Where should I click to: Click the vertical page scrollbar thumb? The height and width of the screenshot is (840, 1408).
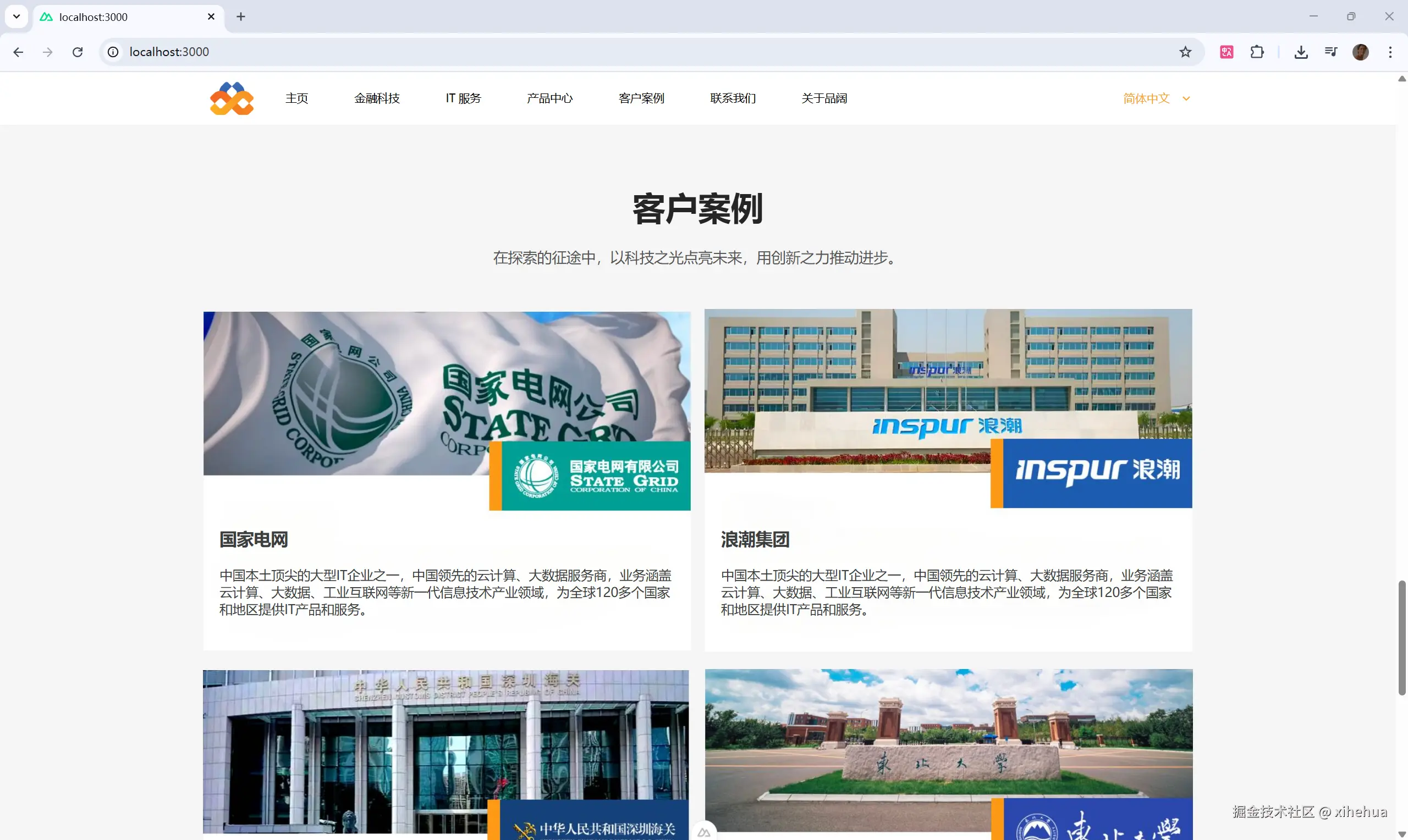pyautogui.click(x=1401, y=637)
